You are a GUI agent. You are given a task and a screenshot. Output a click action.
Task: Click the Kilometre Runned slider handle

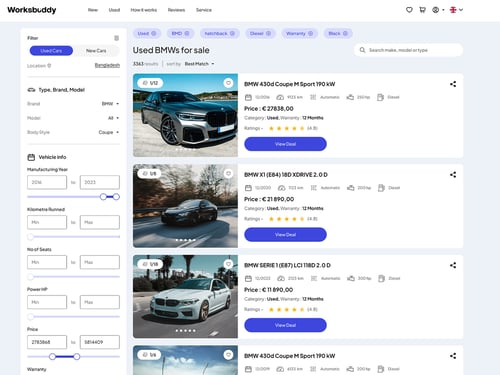coord(30,237)
